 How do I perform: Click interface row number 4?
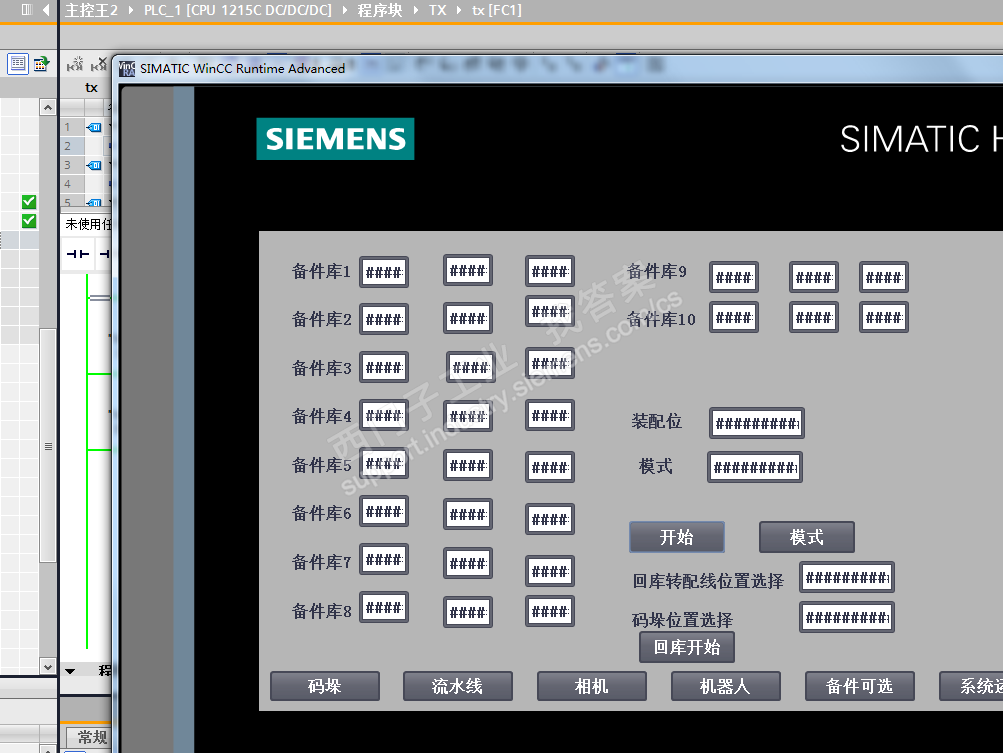[x=67, y=184]
